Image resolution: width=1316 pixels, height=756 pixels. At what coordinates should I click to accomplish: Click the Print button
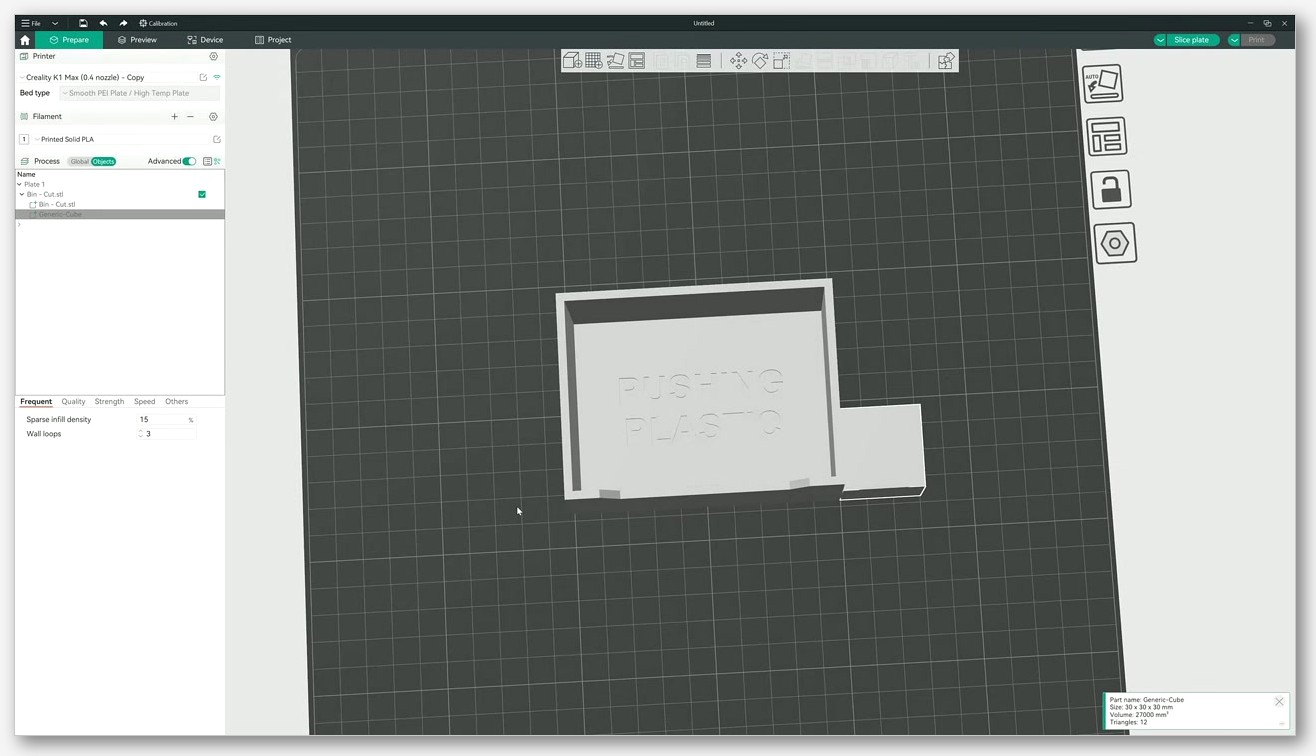pyautogui.click(x=1257, y=40)
